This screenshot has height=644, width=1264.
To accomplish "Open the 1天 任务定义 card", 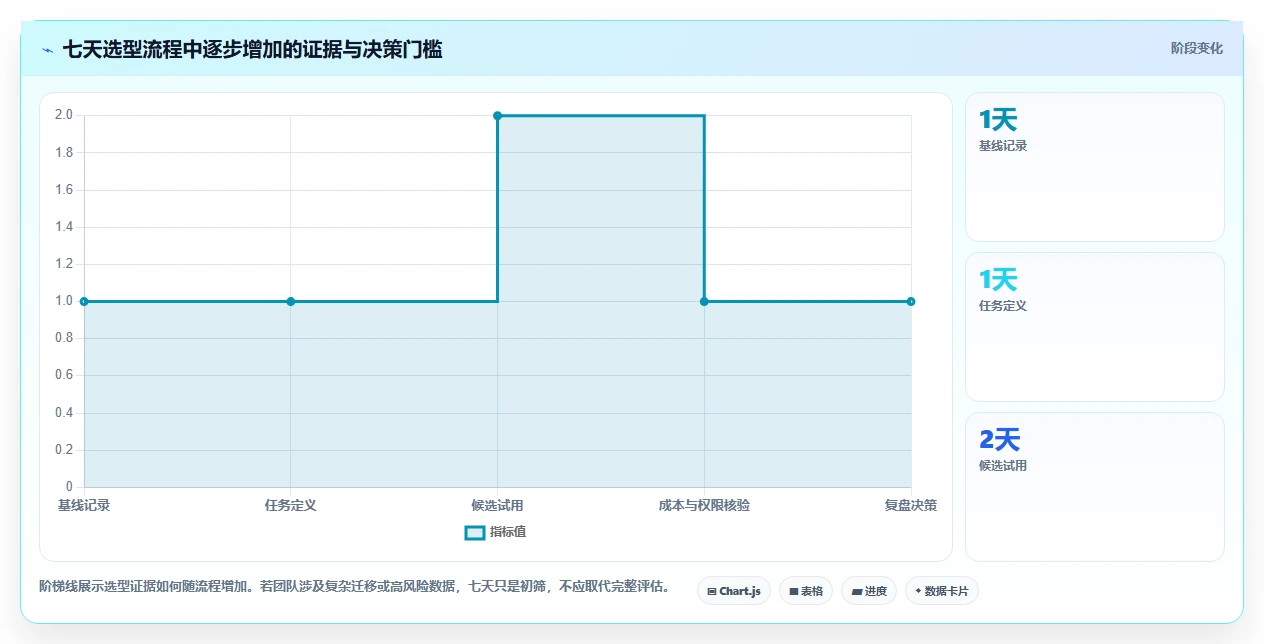I will (1095, 327).
